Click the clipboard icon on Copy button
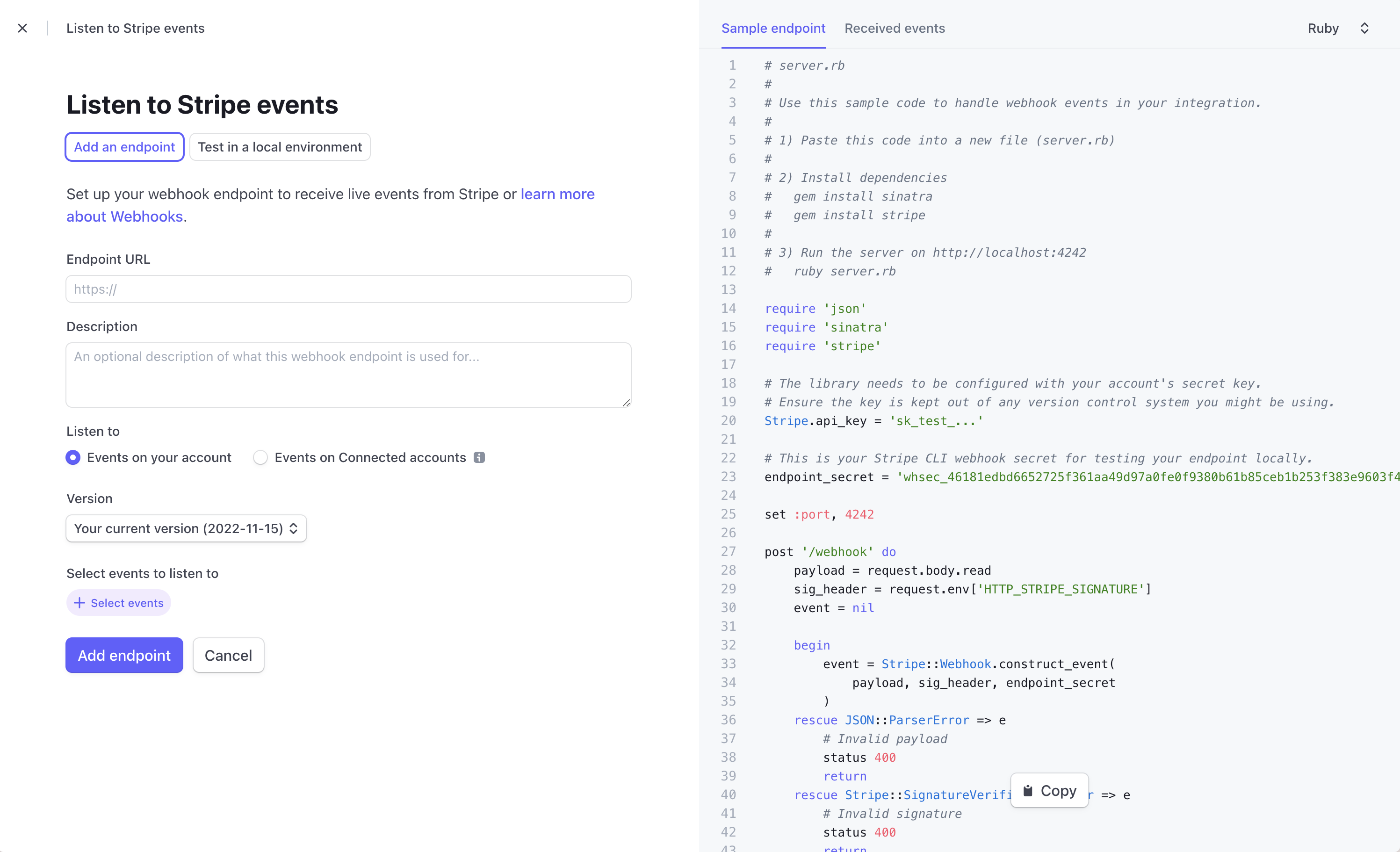Viewport: 1400px width, 852px height. pyautogui.click(x=1027, y=791)
